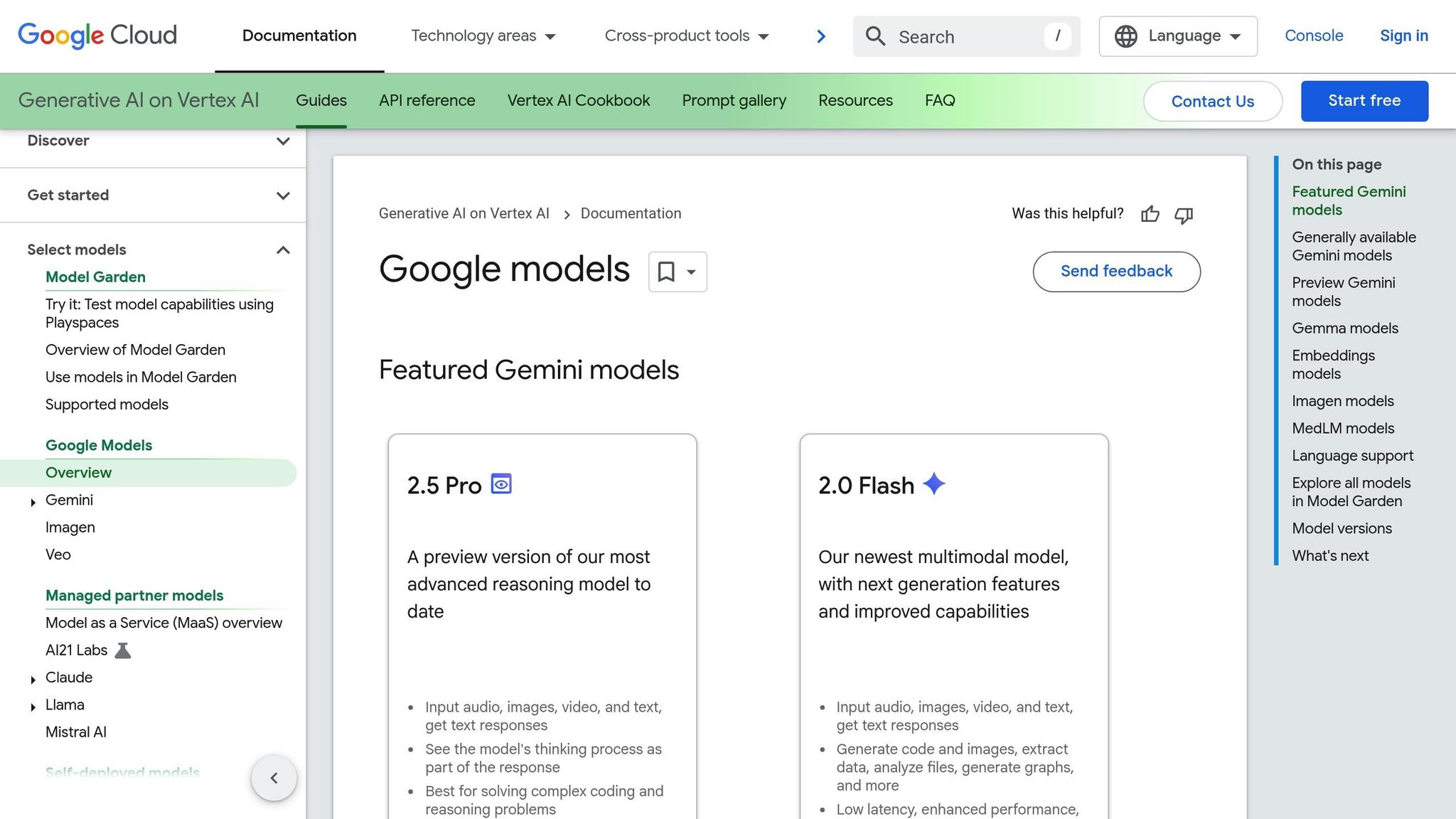
Task: Click the Send feedback button
Action: 1116,272
